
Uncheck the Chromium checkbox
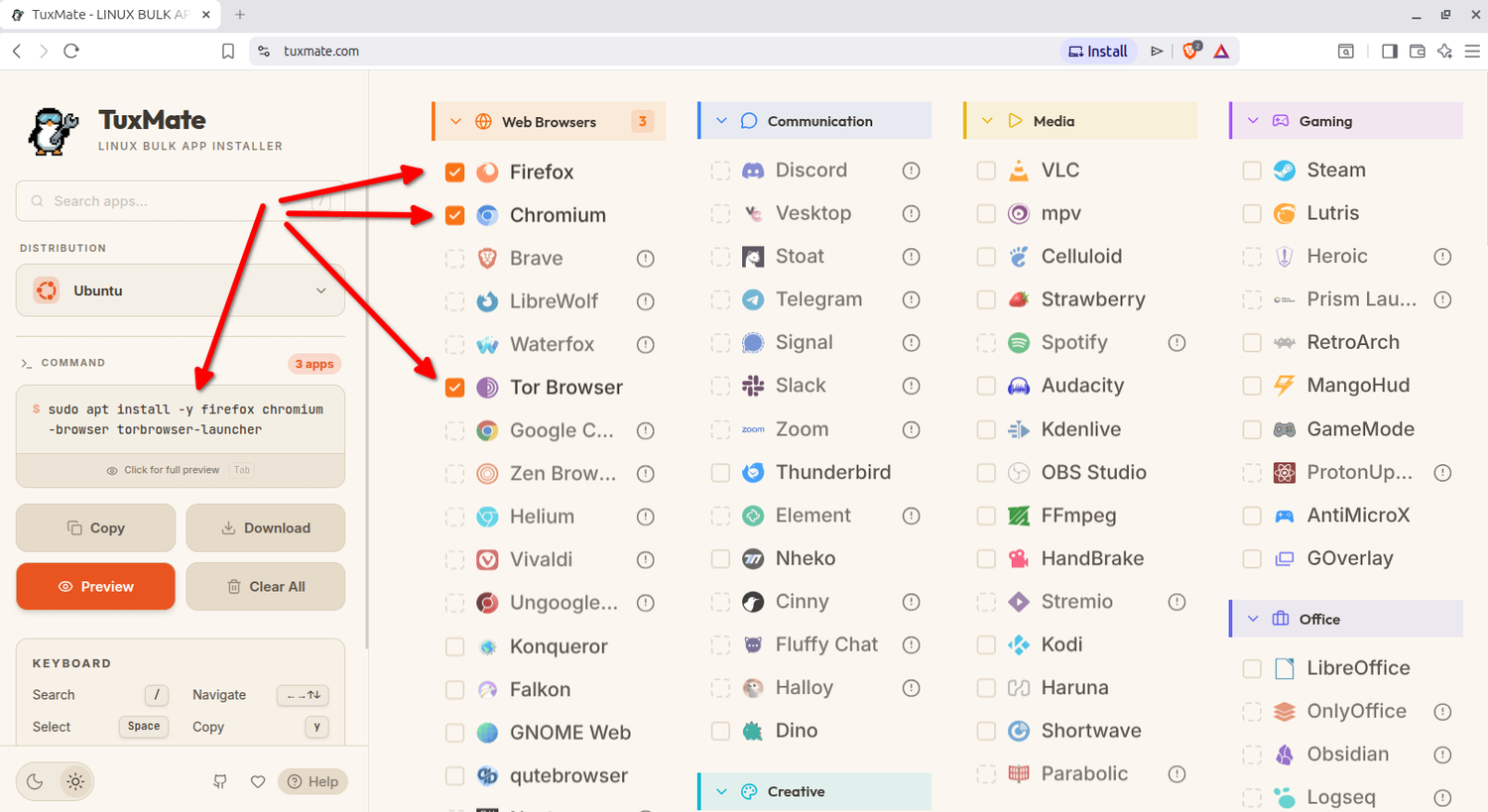pyautogui.click(x=454, y=215)
